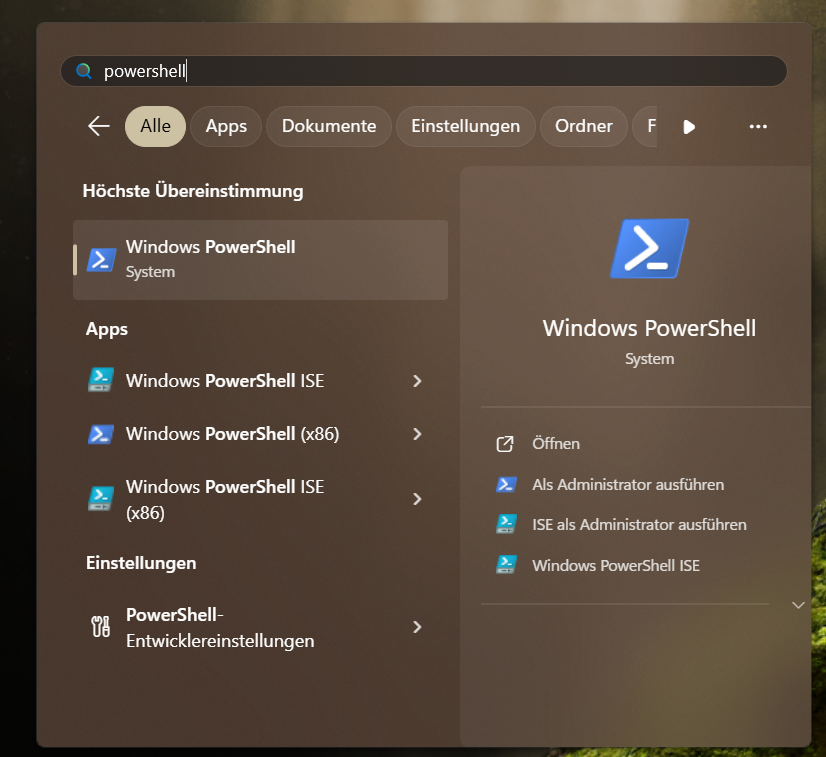Screen dimensions: 826x757
Task: Click the Windows PowerShell ISE app icon
Action: point(101,380)
